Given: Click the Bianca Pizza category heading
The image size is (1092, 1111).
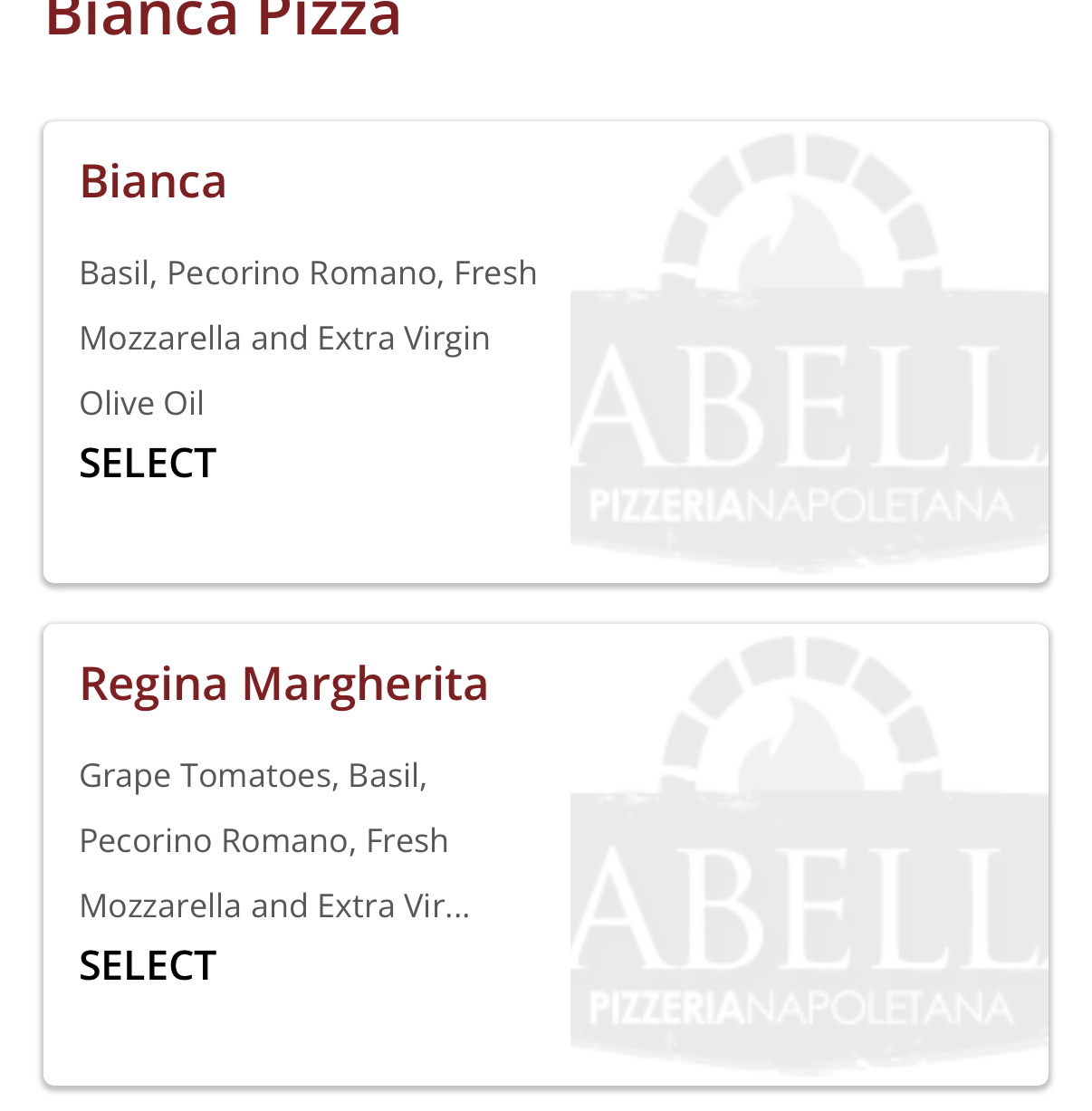Looking at the screenshot, I should click(x=223, y=18).
